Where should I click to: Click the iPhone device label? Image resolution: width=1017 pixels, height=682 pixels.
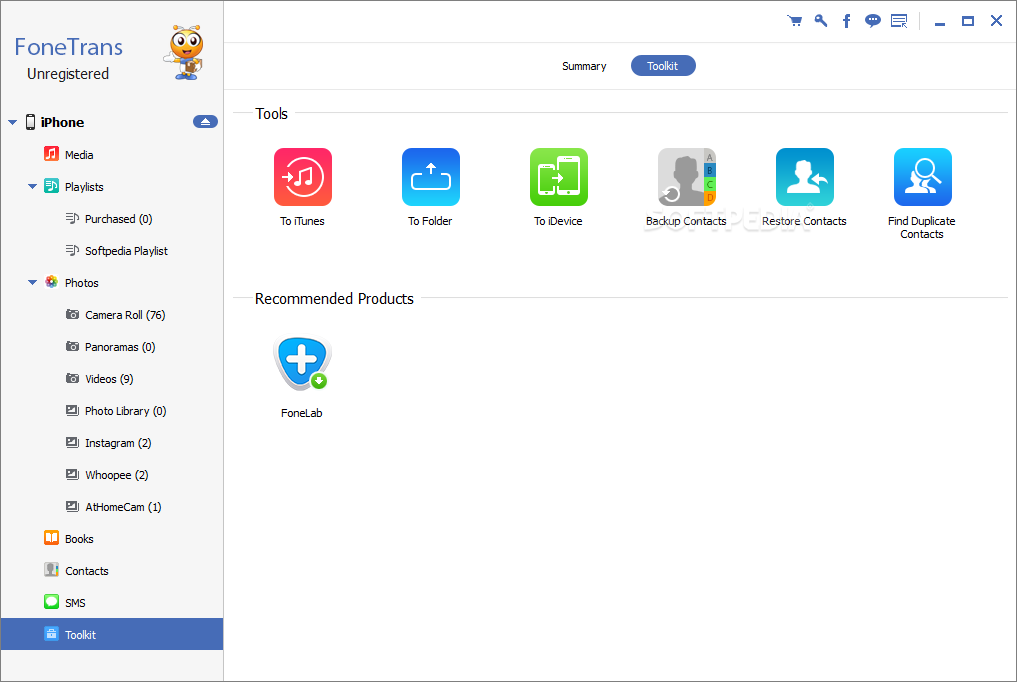pos(62,122)
